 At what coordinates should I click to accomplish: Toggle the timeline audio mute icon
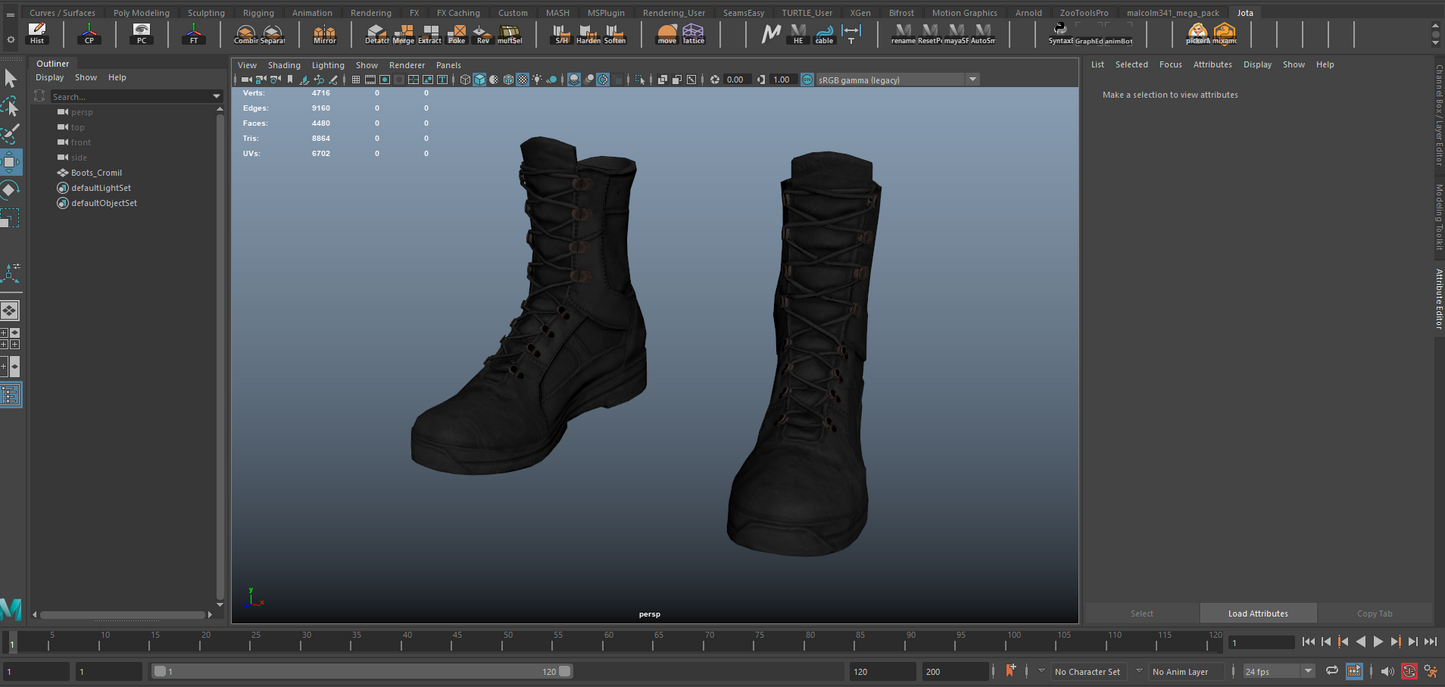1387,671
